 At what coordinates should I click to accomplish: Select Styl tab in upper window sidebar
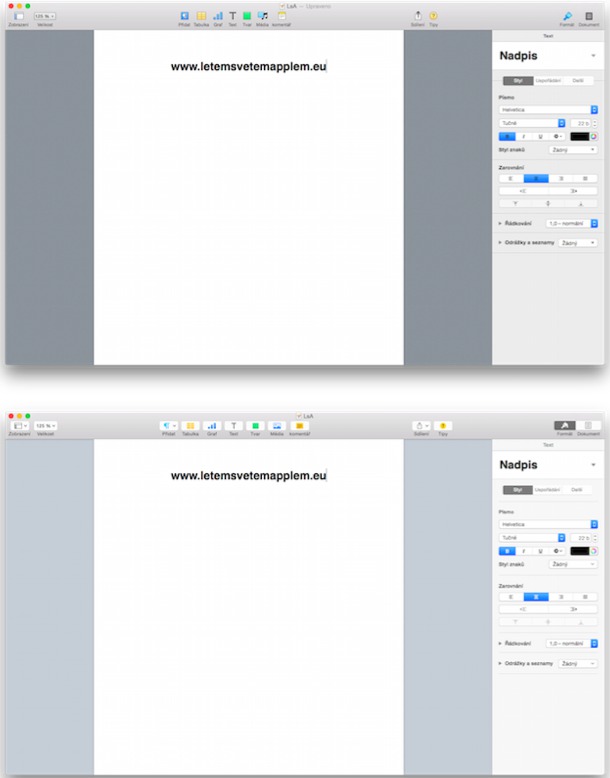518,80
